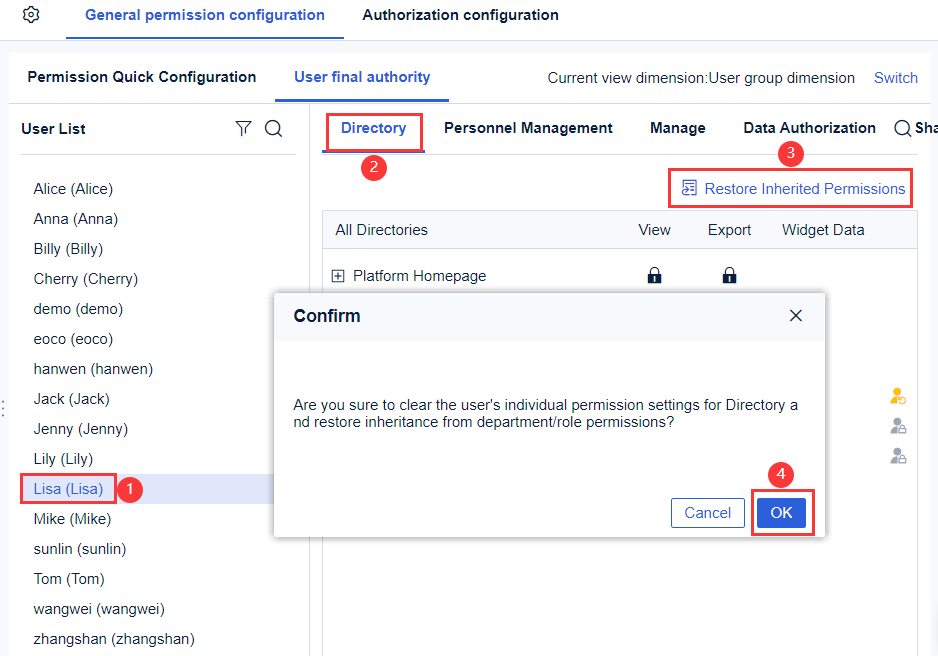
Task: Toggle the bottom gray user-lock icon
Action: [897, 456]
